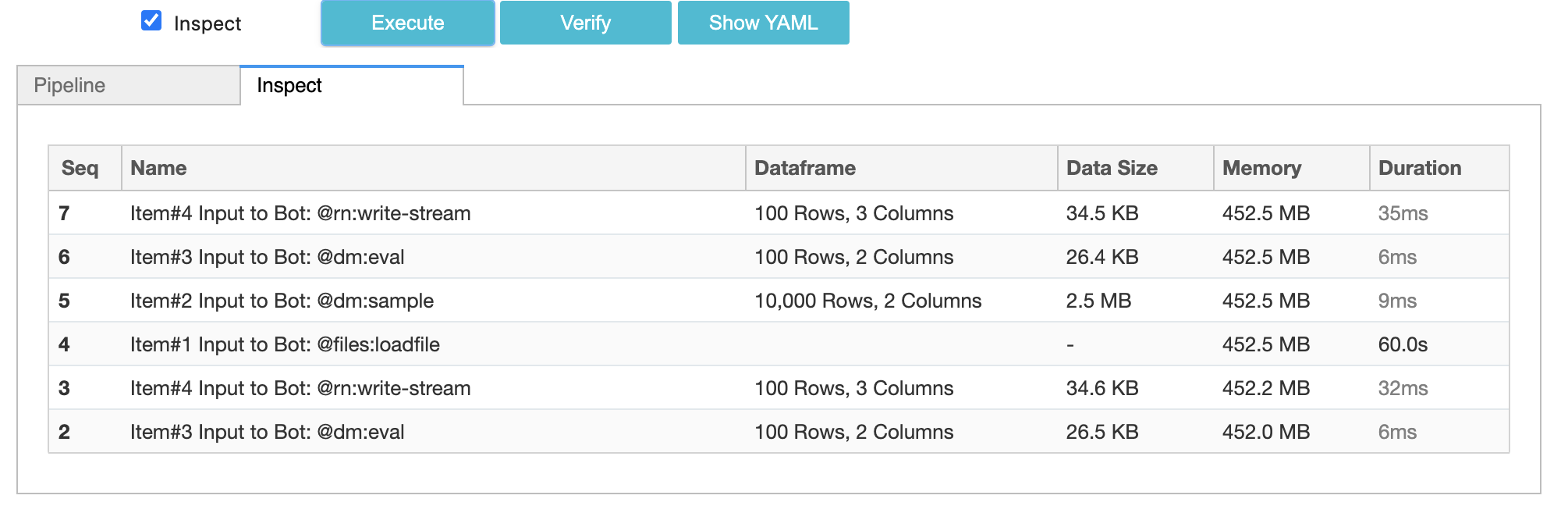Click the Dataframe column header
This screenshot has width=1568, height=506.
click(804, 168)
